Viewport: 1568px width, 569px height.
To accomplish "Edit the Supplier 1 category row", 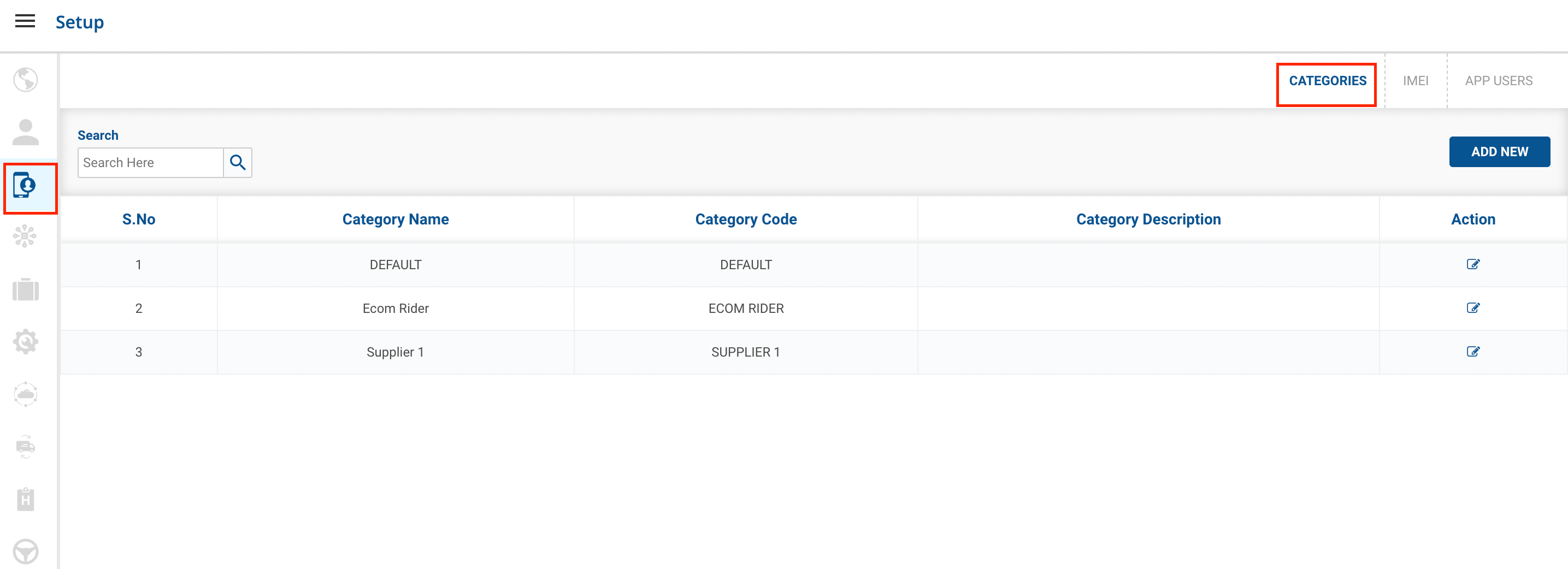I will 1472,352.
